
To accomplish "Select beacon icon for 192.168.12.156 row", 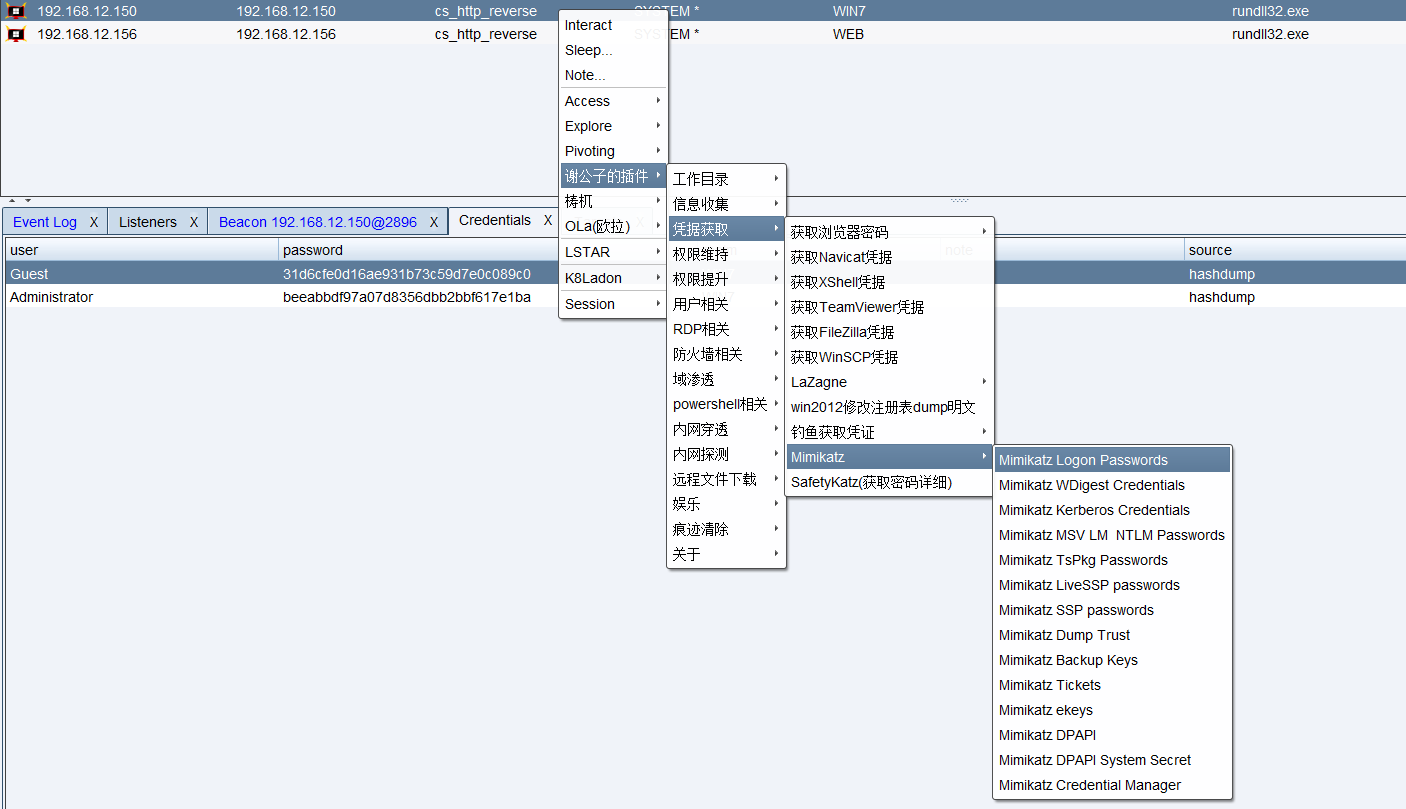I will 16,34.
